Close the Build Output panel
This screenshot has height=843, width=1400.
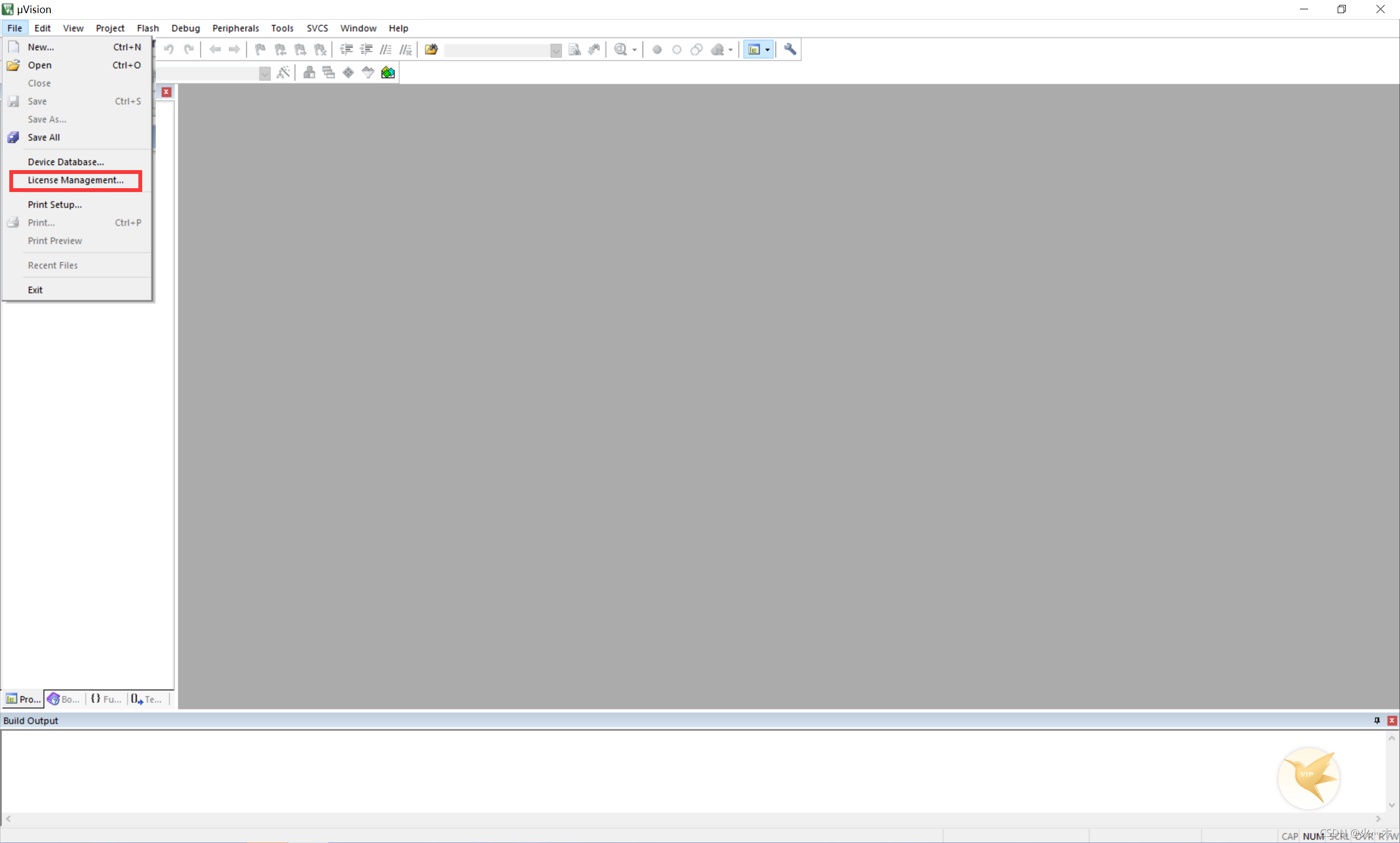[x=1391, y=720]
